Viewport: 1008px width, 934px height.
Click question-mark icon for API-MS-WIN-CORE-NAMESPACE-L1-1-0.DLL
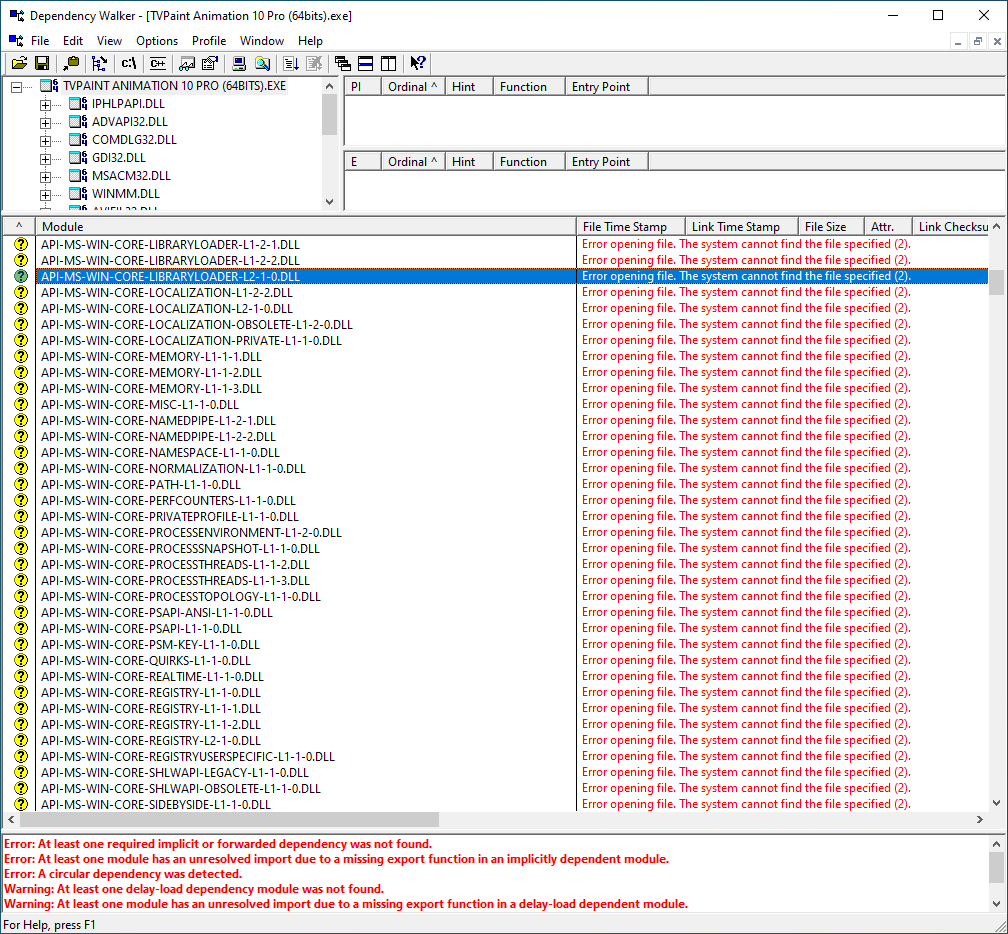coord(21,453)
